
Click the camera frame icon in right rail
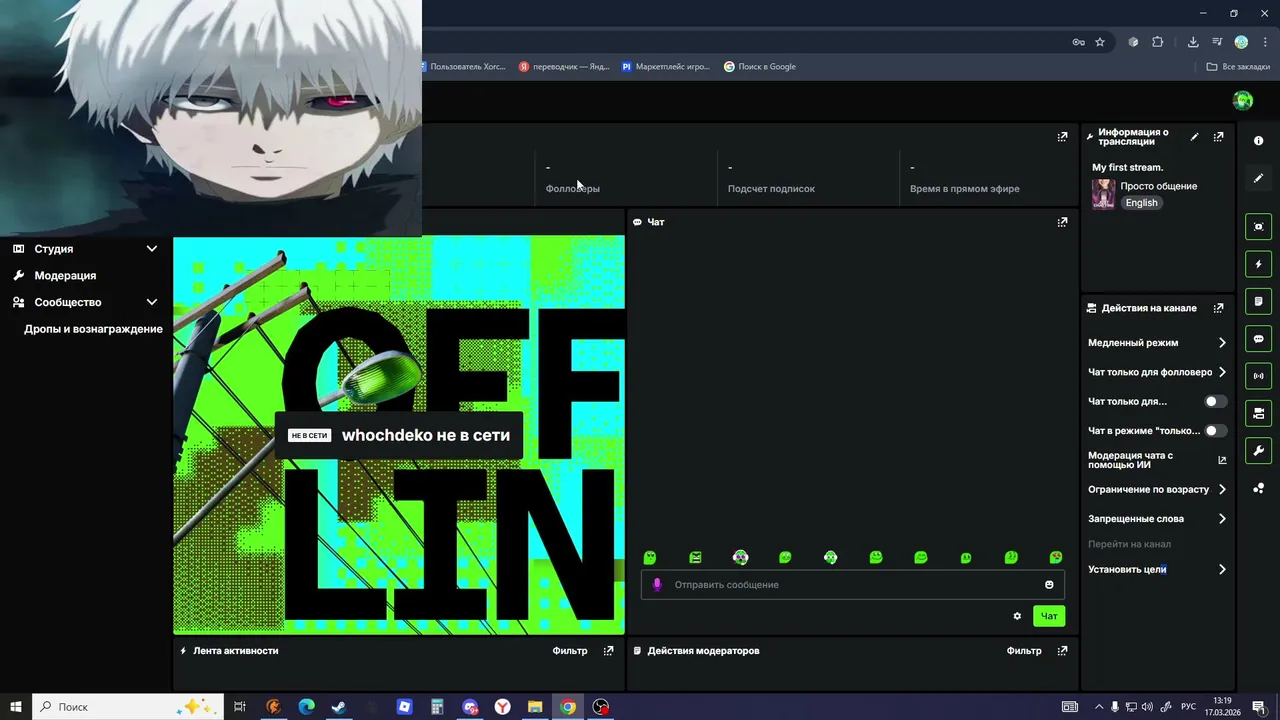(x=1258, y=227)
